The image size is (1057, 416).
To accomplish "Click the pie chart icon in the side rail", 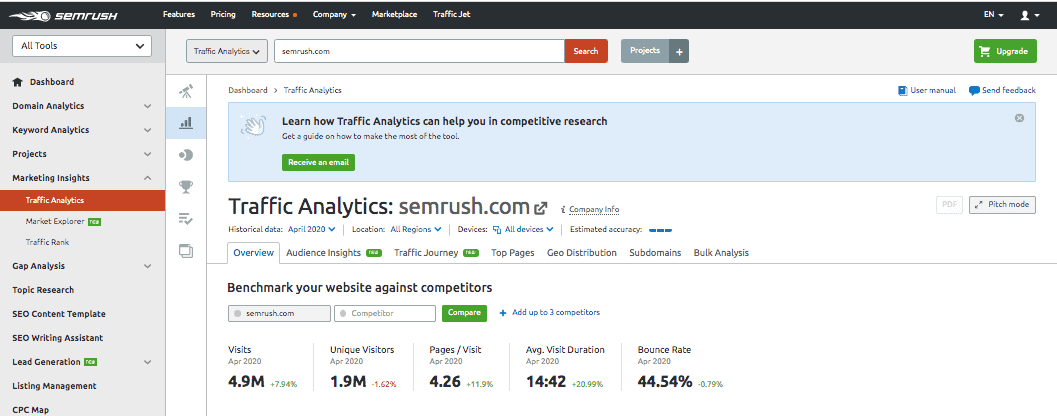I will coord(186,155).
